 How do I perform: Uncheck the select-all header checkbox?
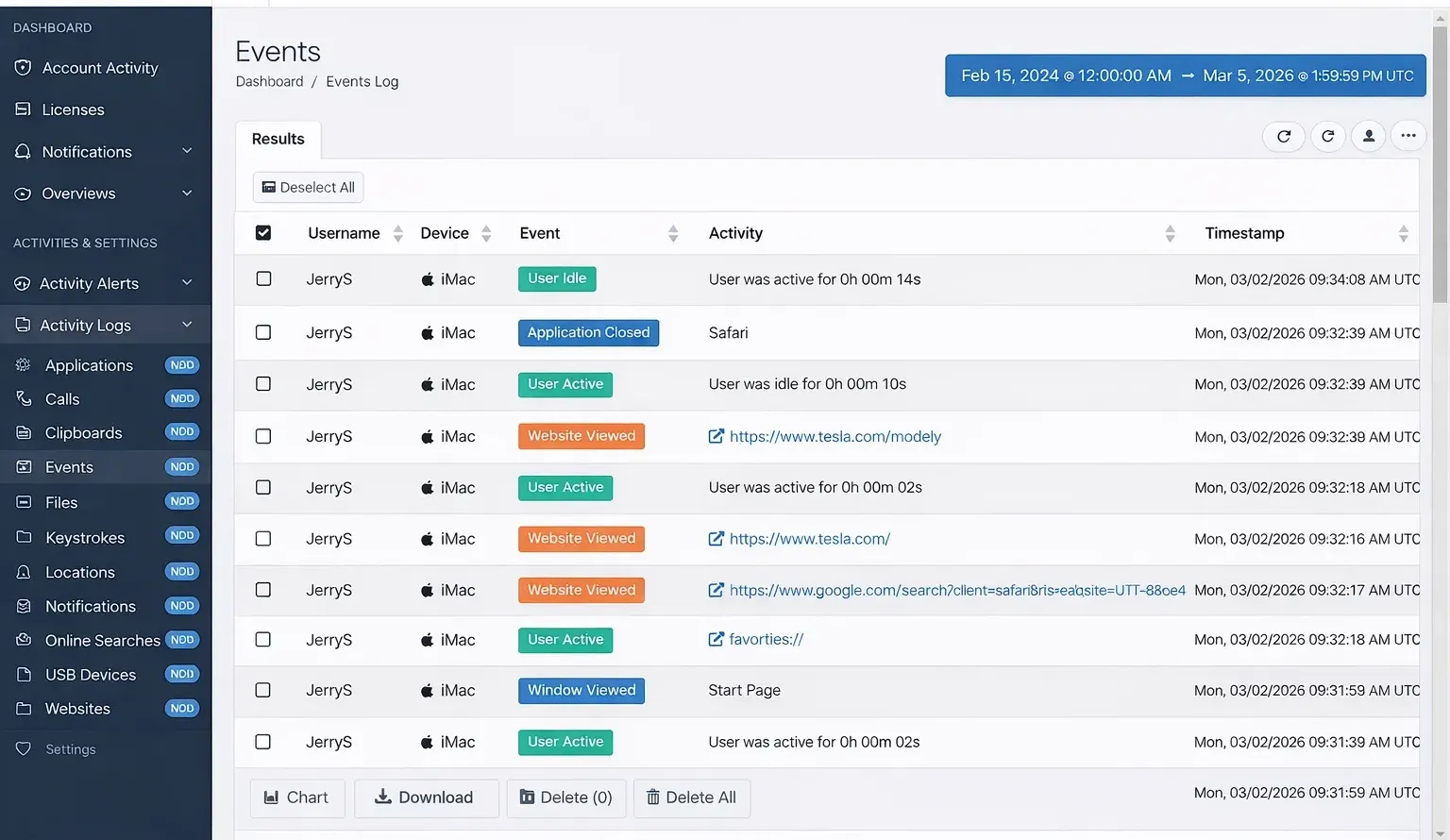coord(263,233)
